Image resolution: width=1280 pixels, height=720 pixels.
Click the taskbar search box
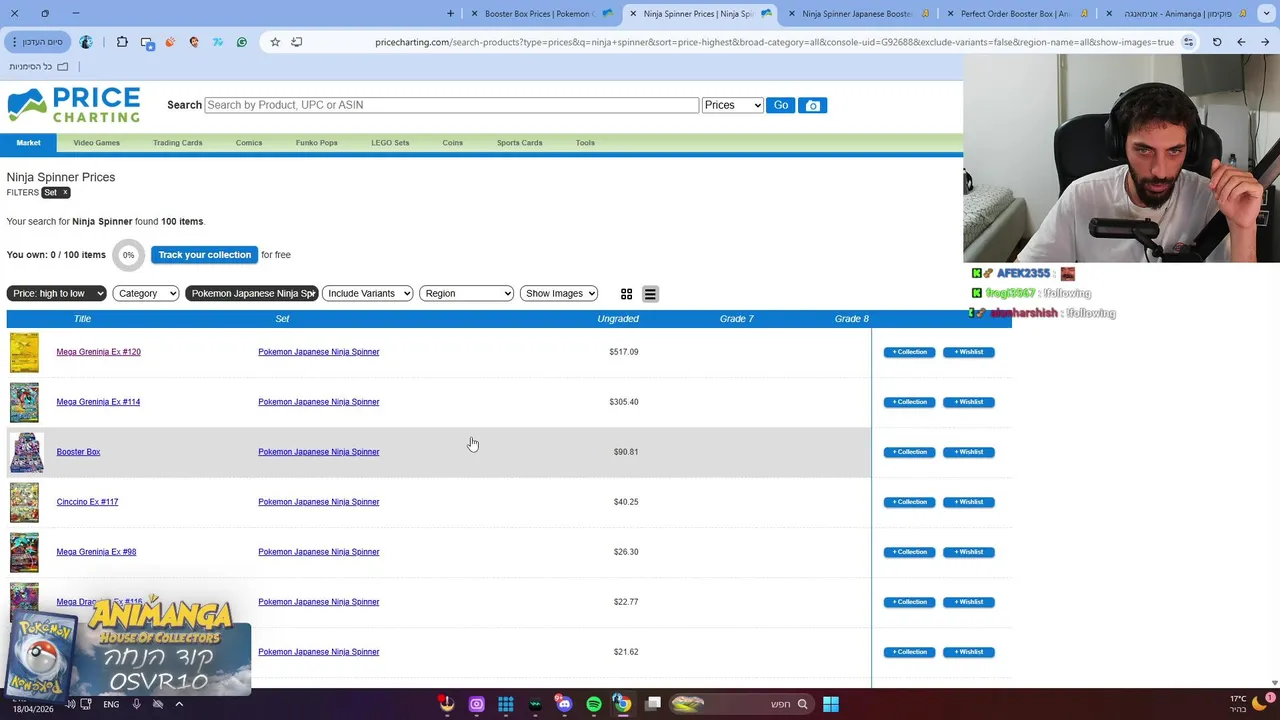tap(744, 704)
